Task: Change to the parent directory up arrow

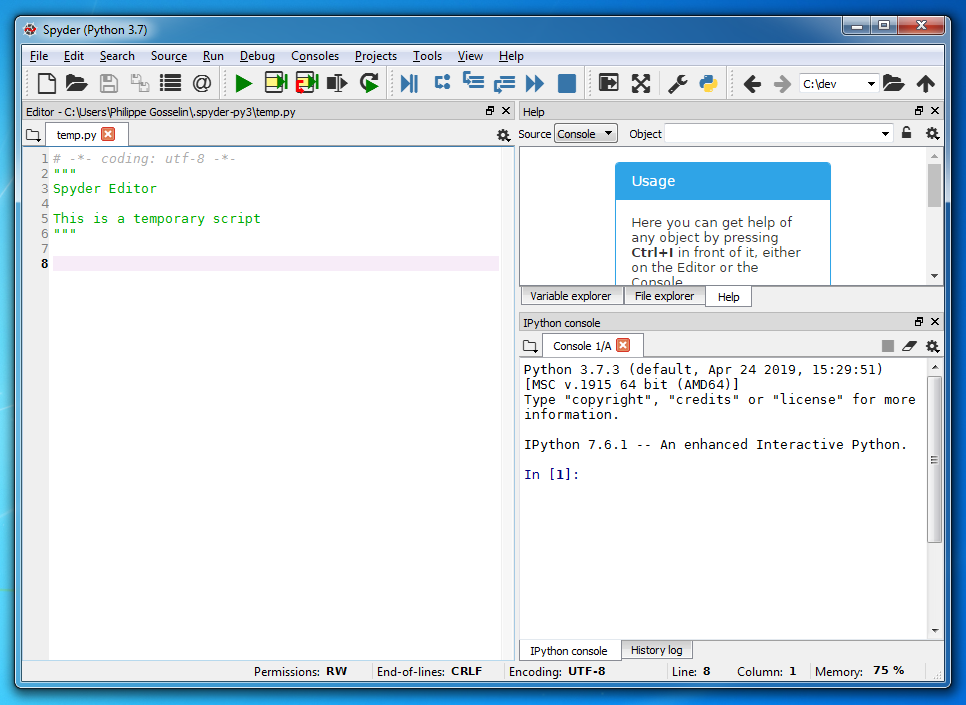Action: pos(925,83)
